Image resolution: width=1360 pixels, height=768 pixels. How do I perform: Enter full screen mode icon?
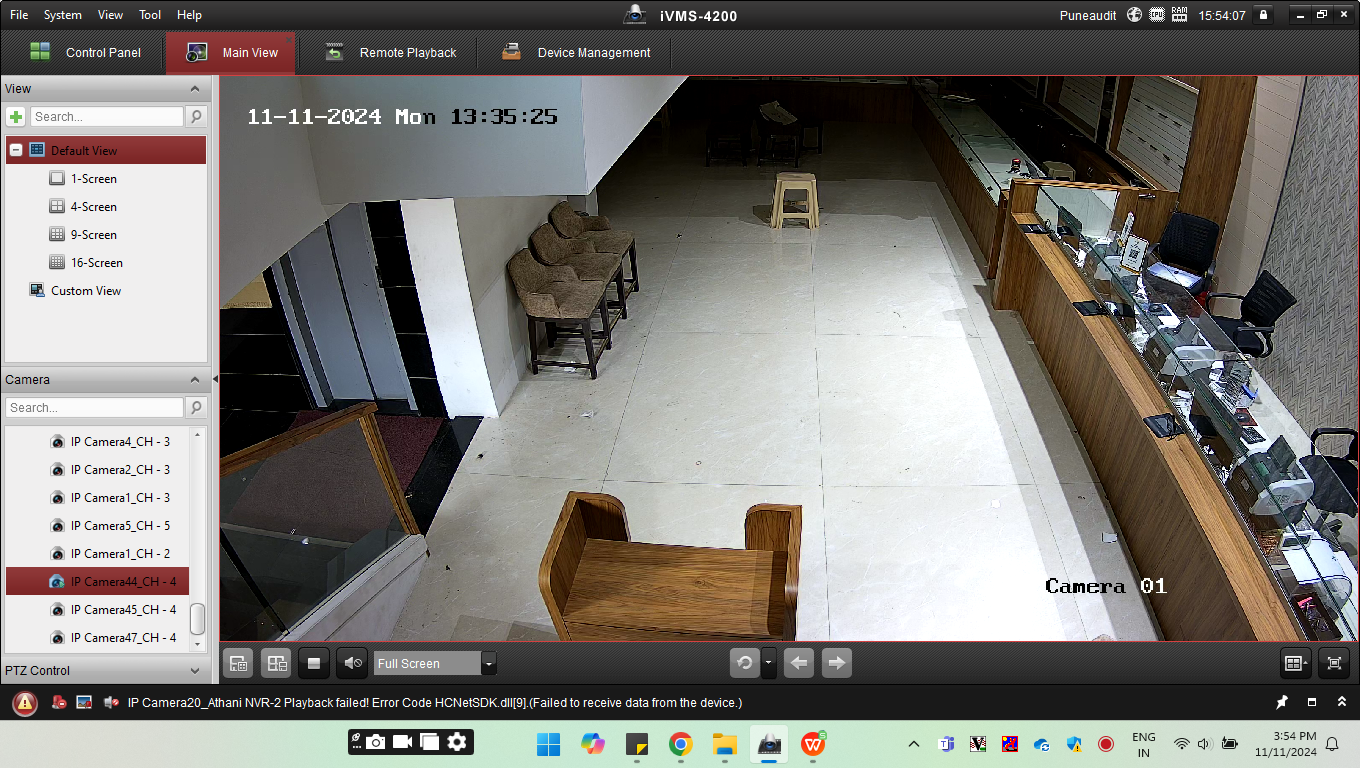click(x=1334, y=663)
